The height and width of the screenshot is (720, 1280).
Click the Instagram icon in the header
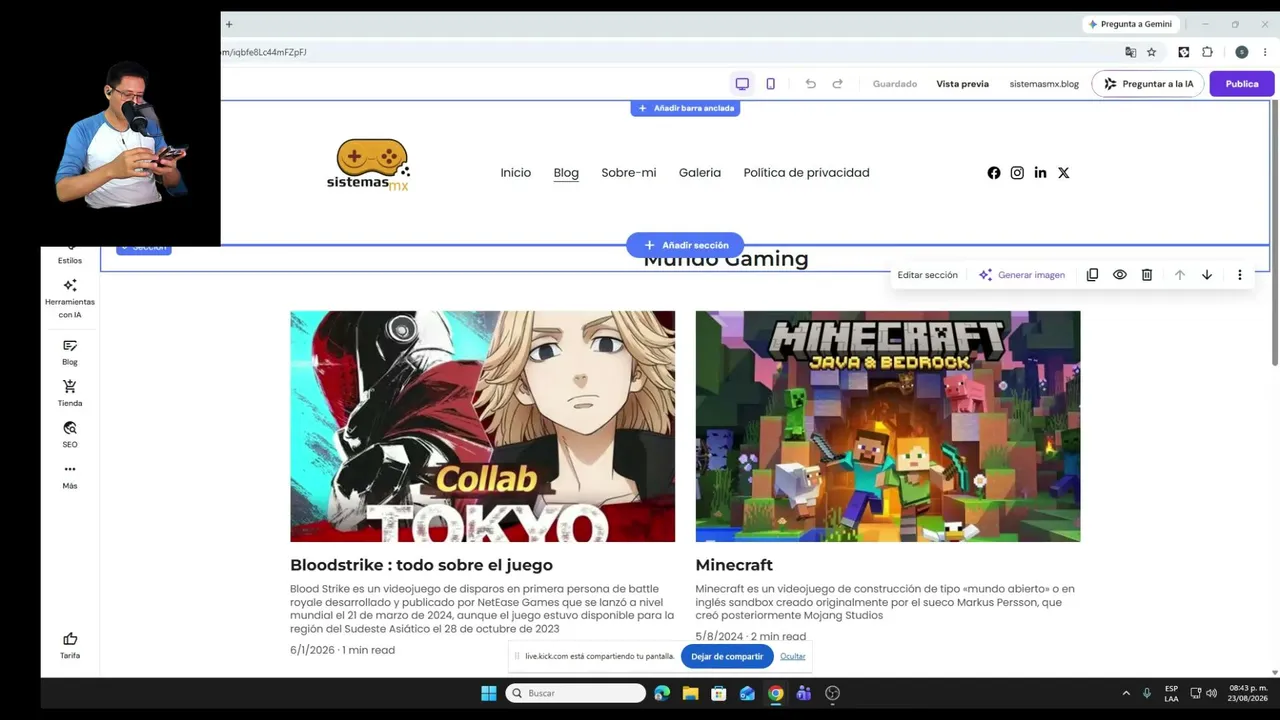(1017, 173)
